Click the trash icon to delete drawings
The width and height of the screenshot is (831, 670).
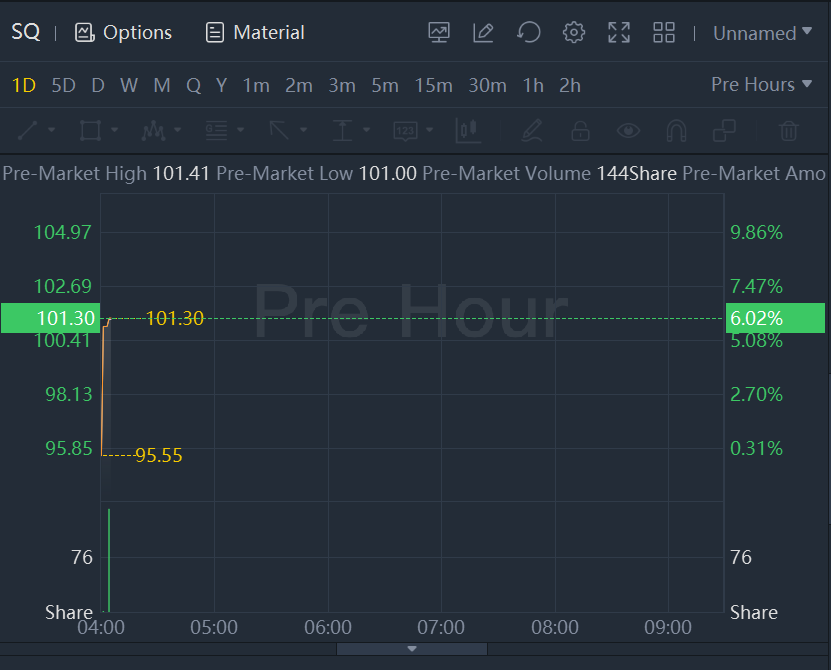789,130
